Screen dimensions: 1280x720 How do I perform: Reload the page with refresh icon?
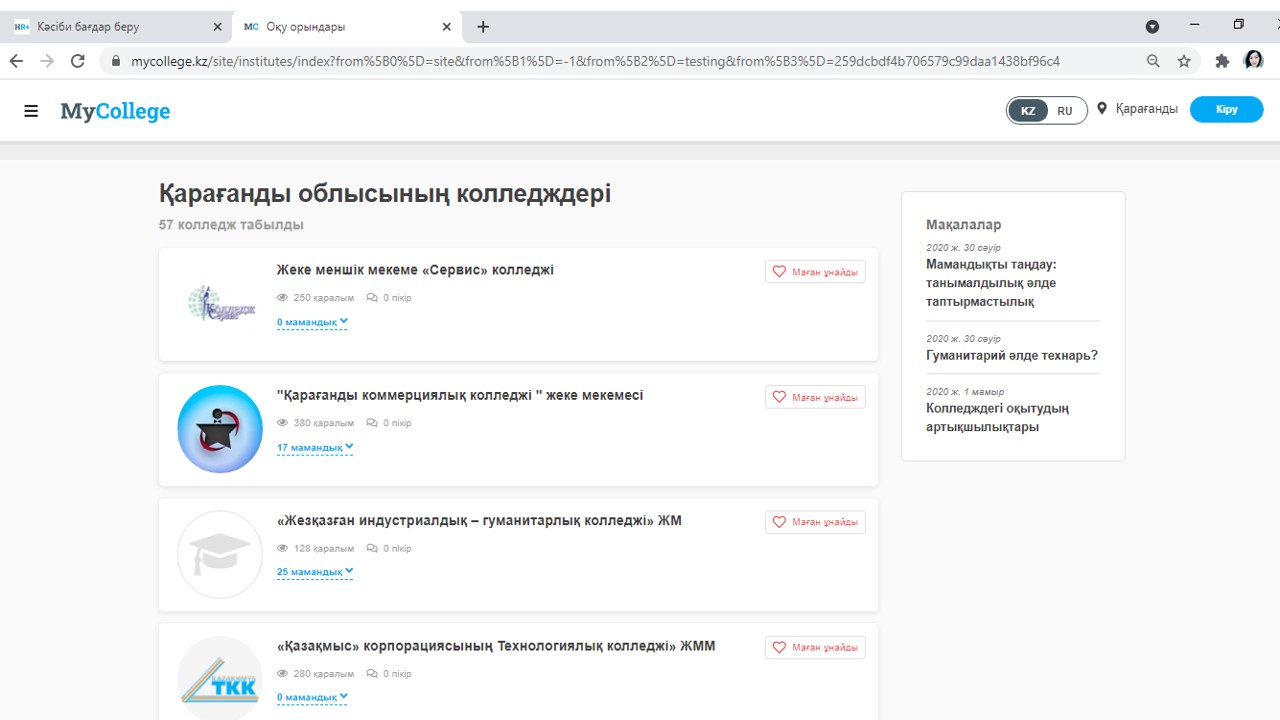(78, 61)
